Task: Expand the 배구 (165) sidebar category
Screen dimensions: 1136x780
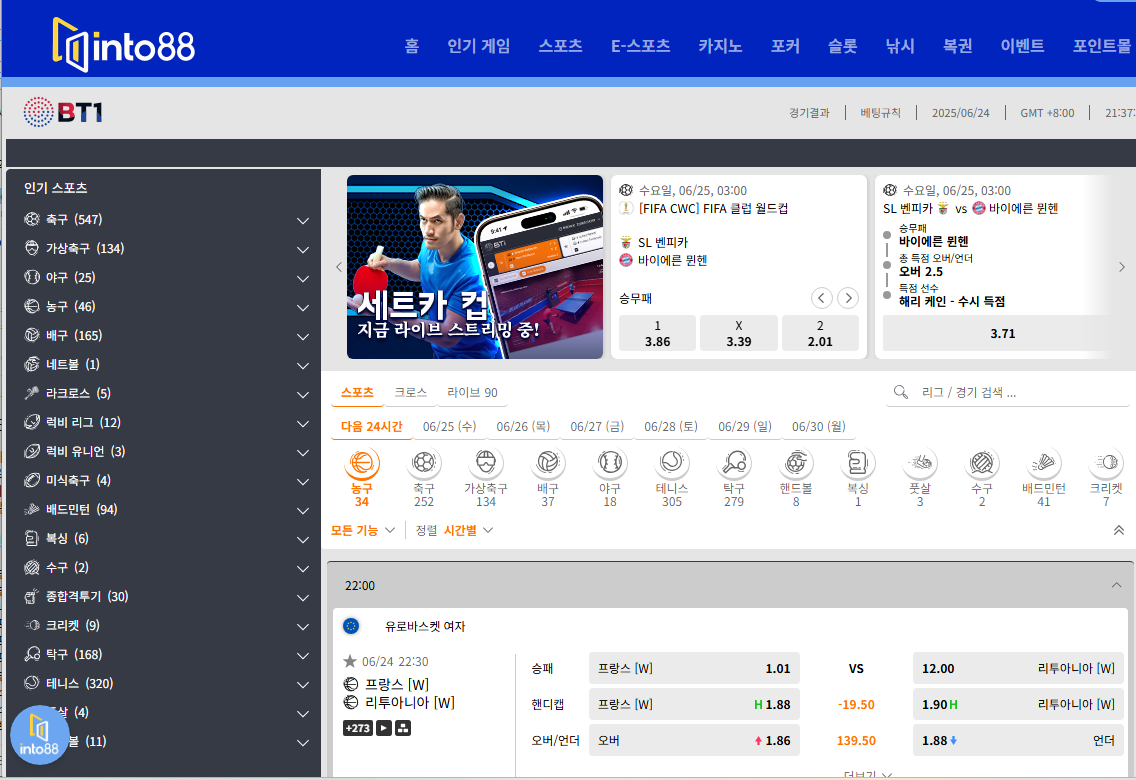Action: (303, 336)
